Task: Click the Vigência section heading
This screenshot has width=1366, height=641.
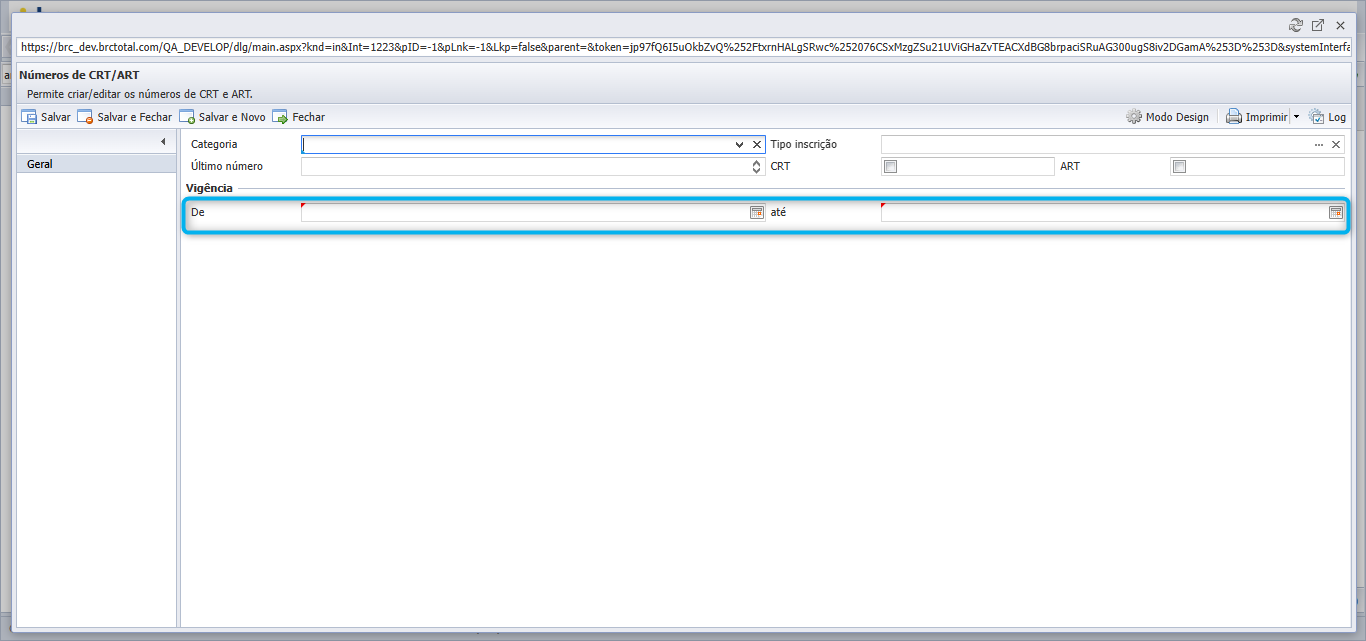Action: pyautogui.click(x=209, y=188)
